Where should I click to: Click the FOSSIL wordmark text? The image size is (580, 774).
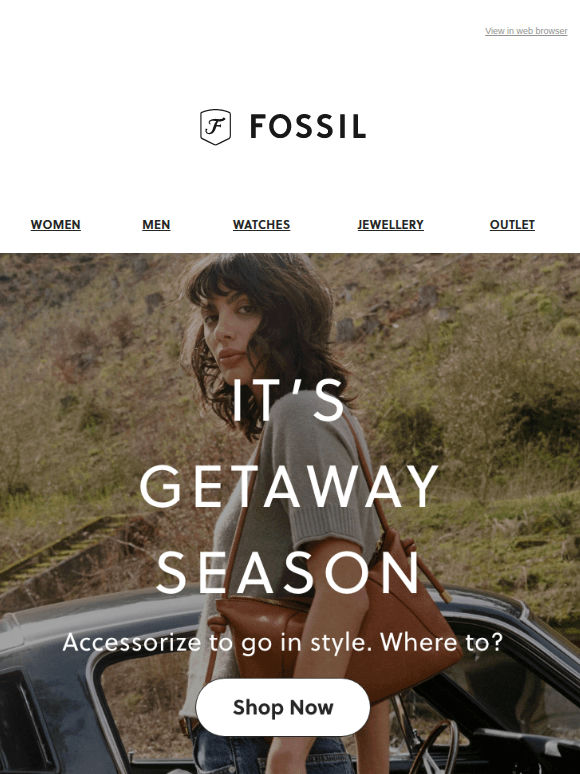pyautogui.click(x=308, y=127)
